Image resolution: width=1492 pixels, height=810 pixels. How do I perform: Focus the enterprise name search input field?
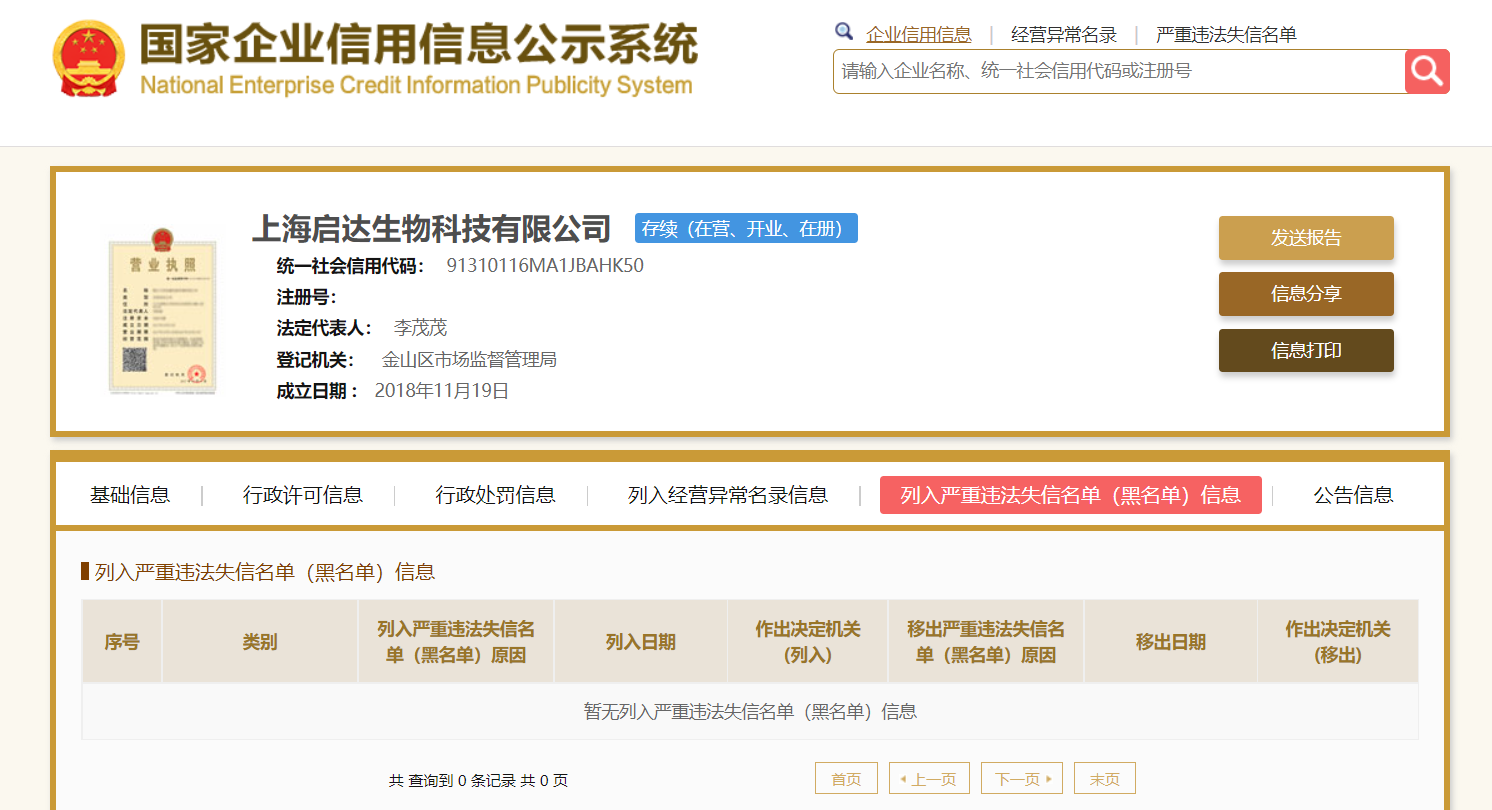coord(1119,71)
